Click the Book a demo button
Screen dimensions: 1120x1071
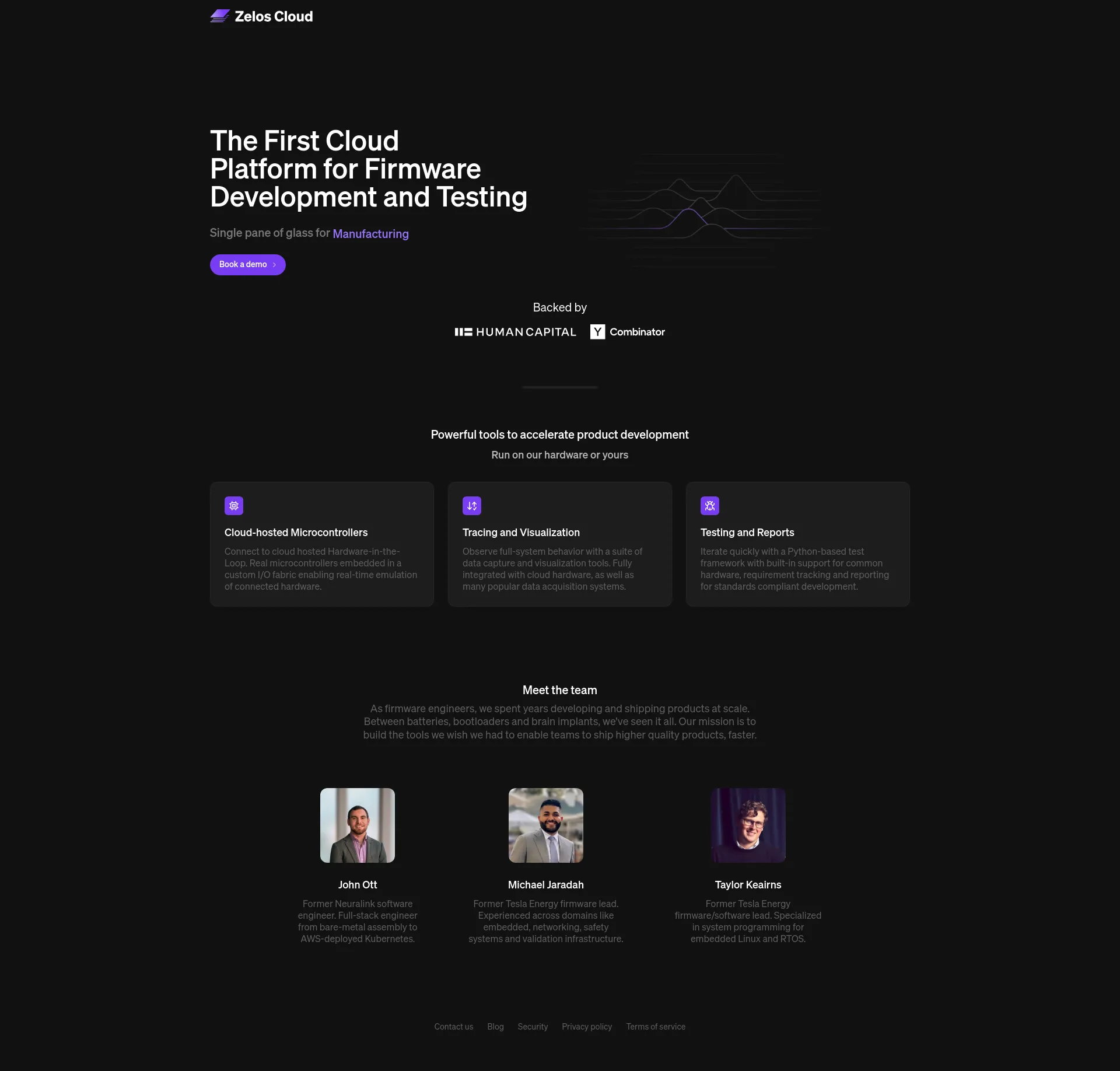248,264
